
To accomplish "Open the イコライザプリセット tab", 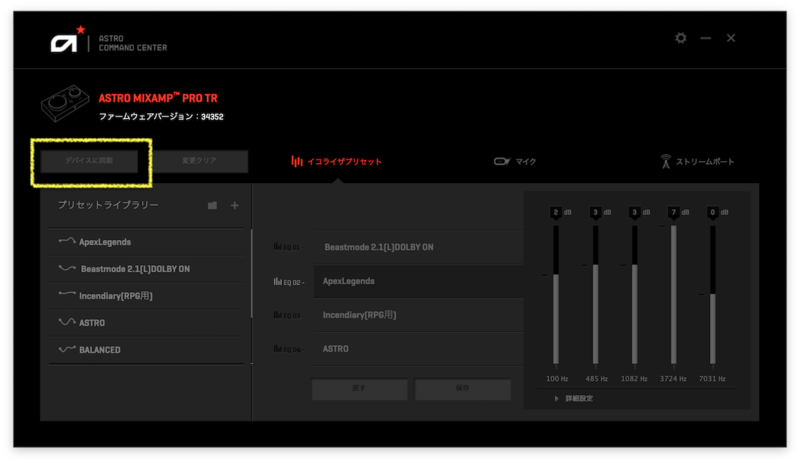I will coord(336,162).
